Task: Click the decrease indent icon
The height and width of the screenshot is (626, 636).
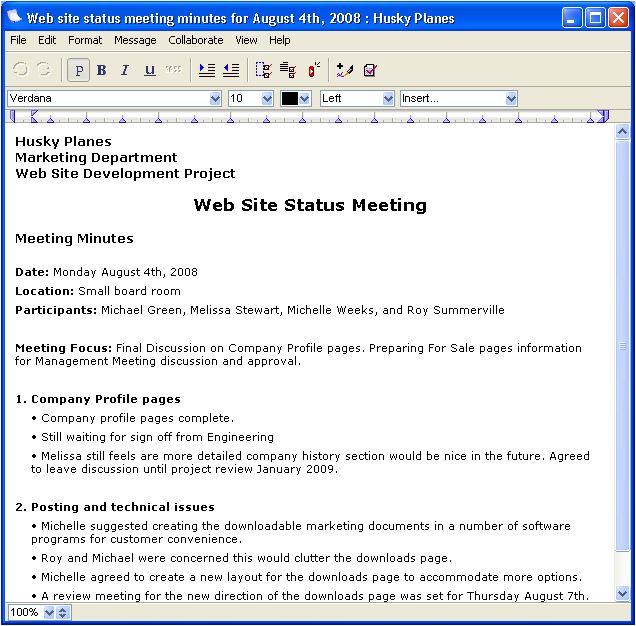Action: (x=231, y=70)
